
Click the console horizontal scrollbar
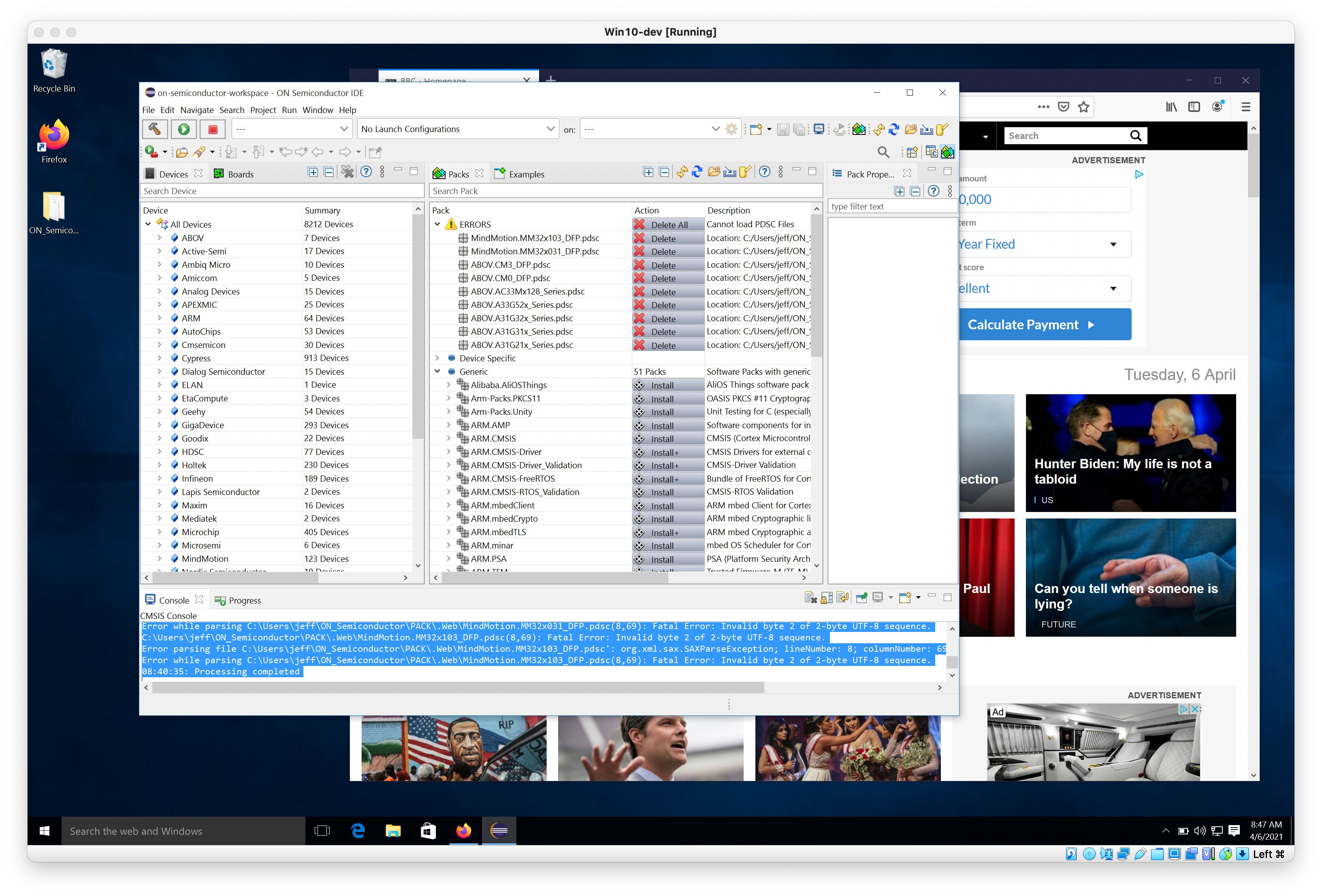458,687
